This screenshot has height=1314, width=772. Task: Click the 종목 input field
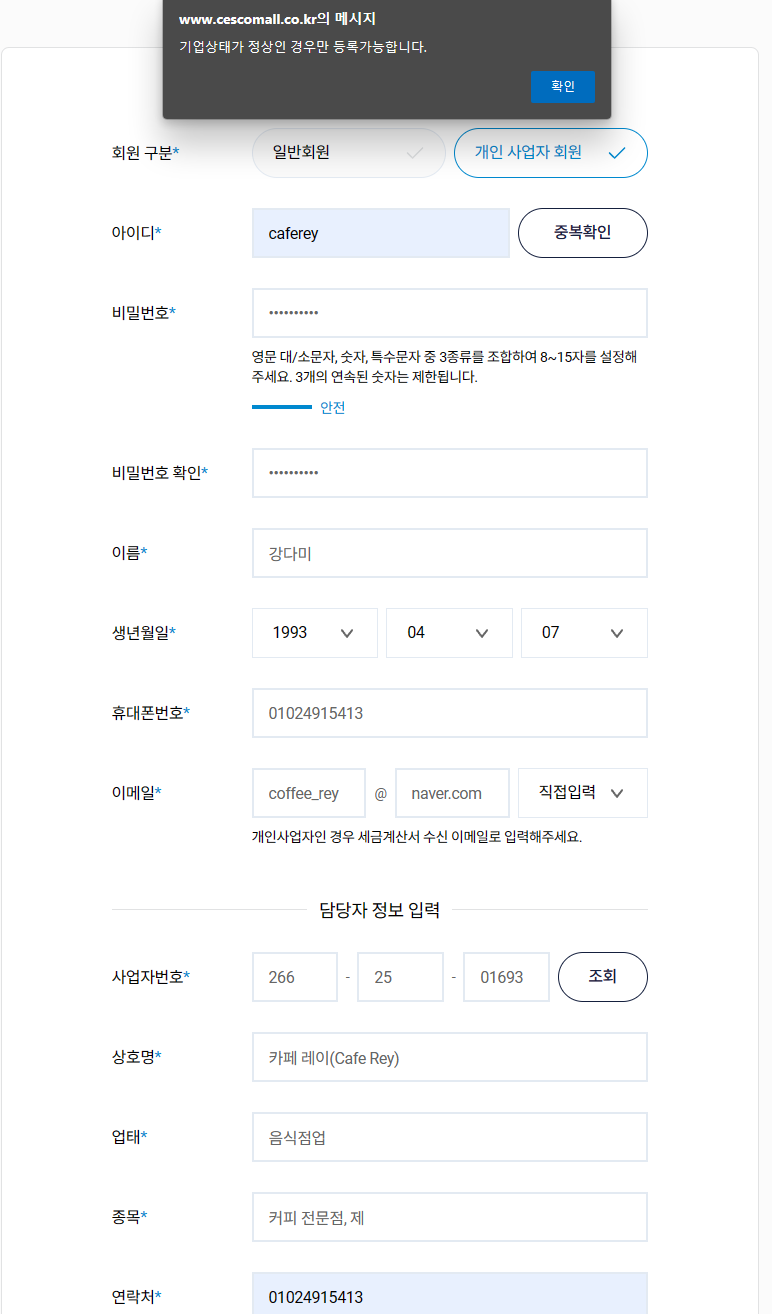(449, 1217)
